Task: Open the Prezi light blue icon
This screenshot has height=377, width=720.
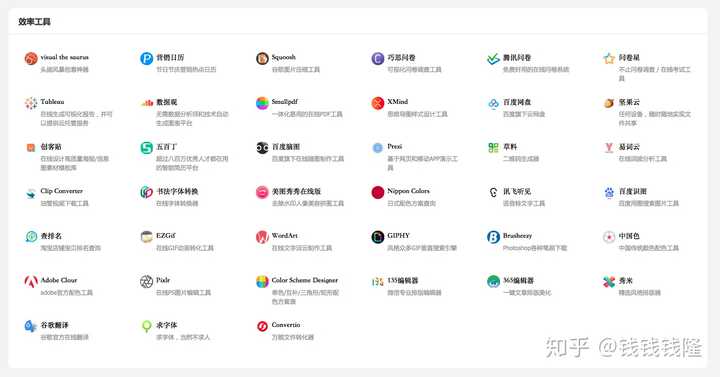Action: point(377,147)
